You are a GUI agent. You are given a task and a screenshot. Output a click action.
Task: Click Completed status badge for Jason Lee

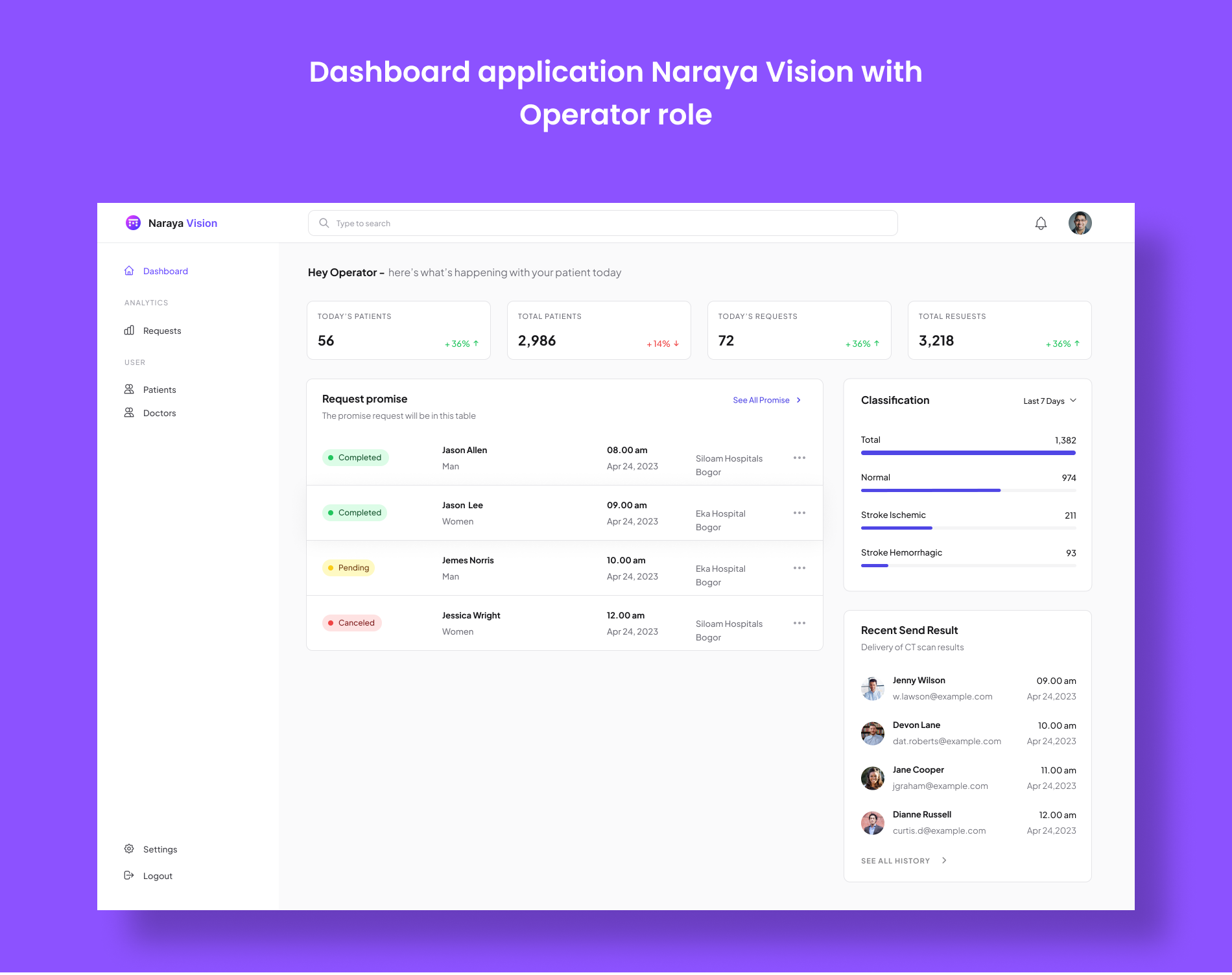point(355,513)
